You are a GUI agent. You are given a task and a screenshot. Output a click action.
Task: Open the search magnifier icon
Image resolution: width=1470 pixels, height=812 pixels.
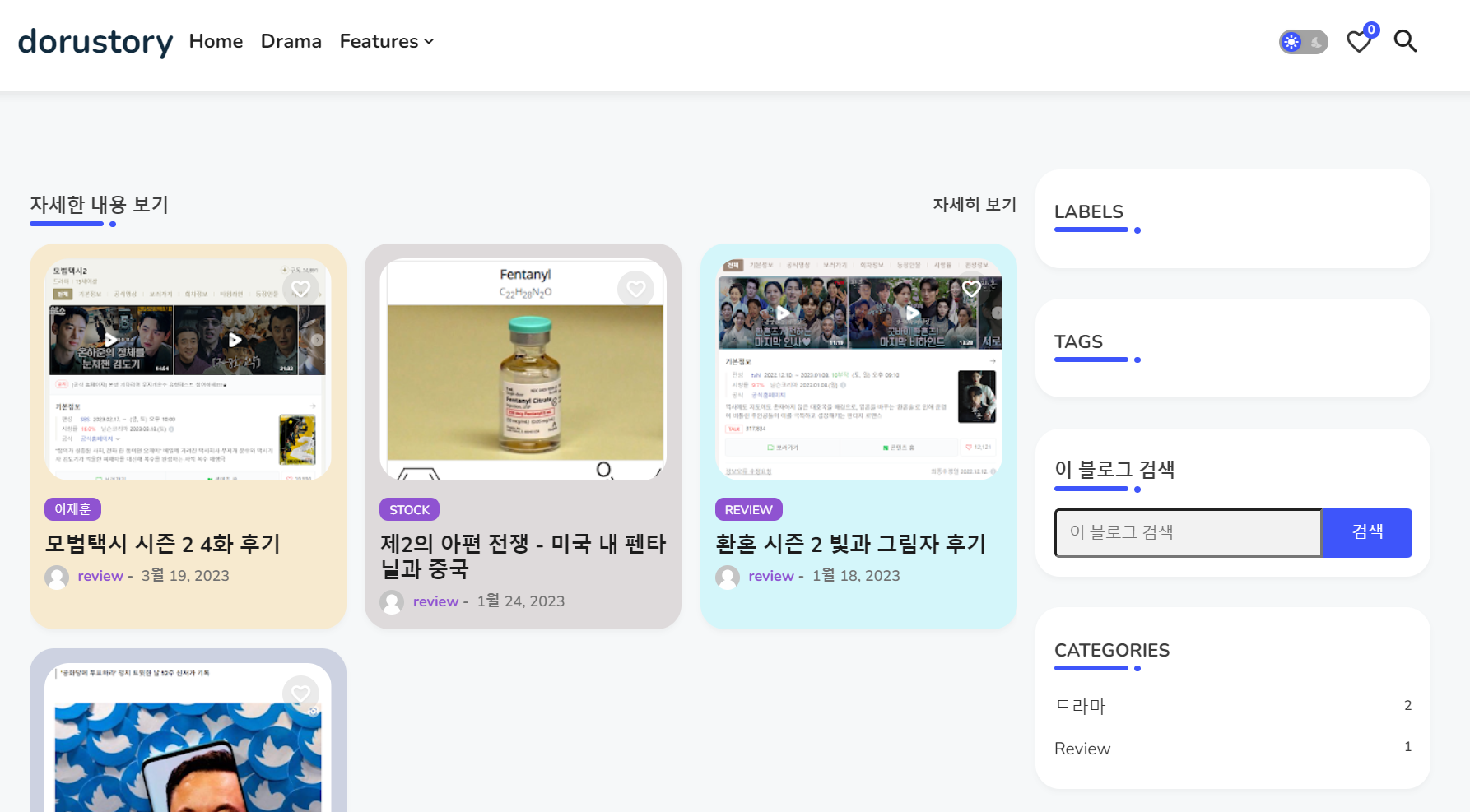[x=1405, y=41]
